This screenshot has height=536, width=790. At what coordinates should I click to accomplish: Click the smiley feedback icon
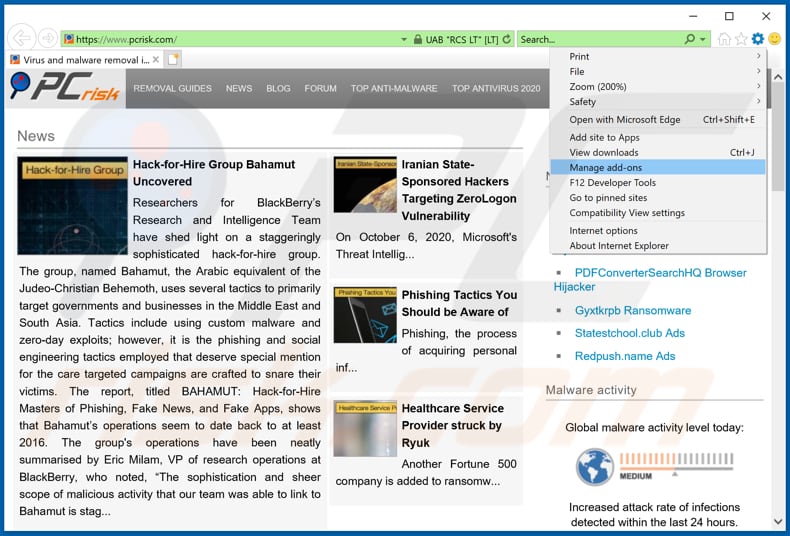pyautogui.click(x=774, y=39)
